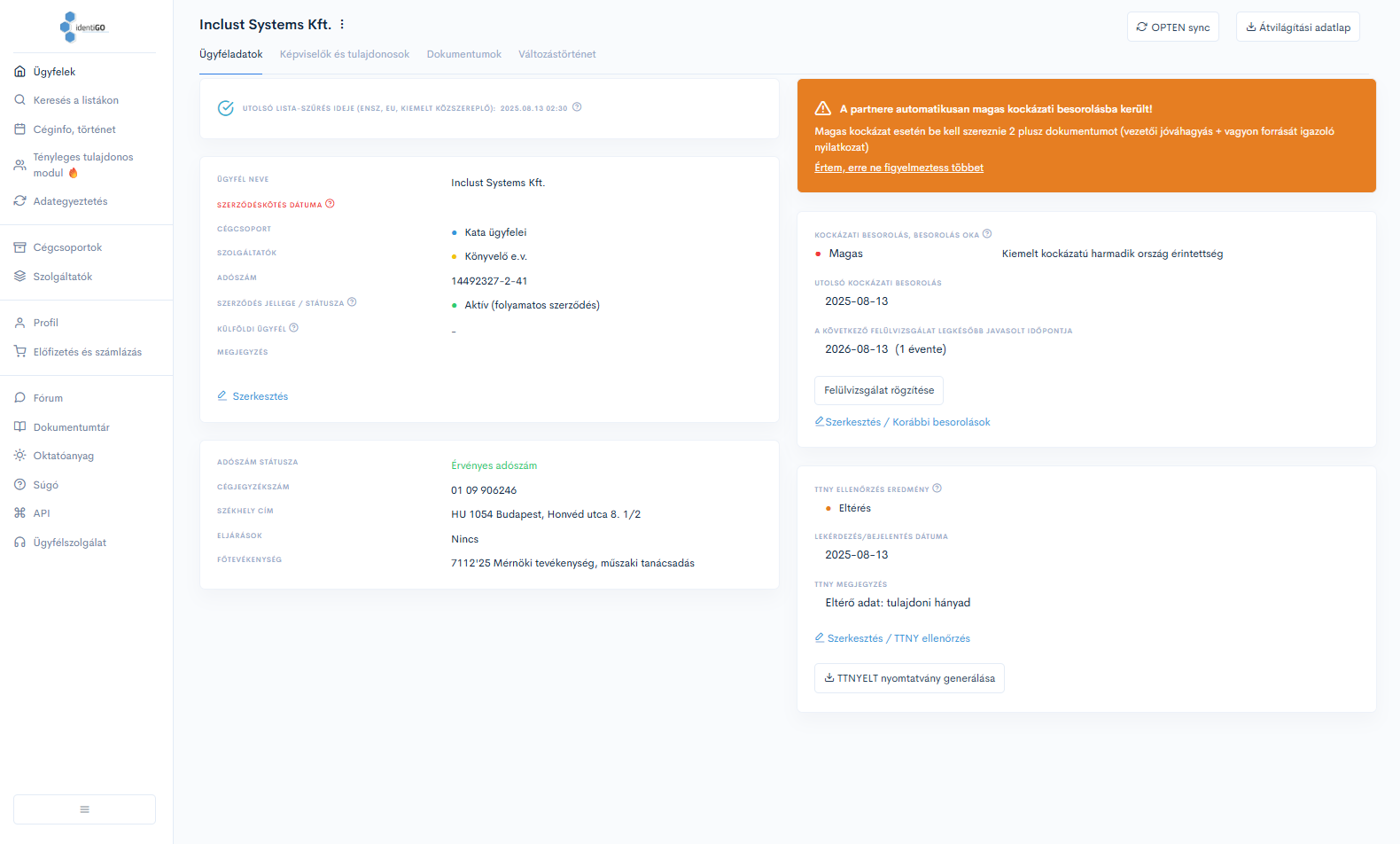This screenshot has width=1400, height=844.
Task: Dismiss warning via 'Értem, erre ne figyelmeztess többet'
Action: click(x=898, y=168)
